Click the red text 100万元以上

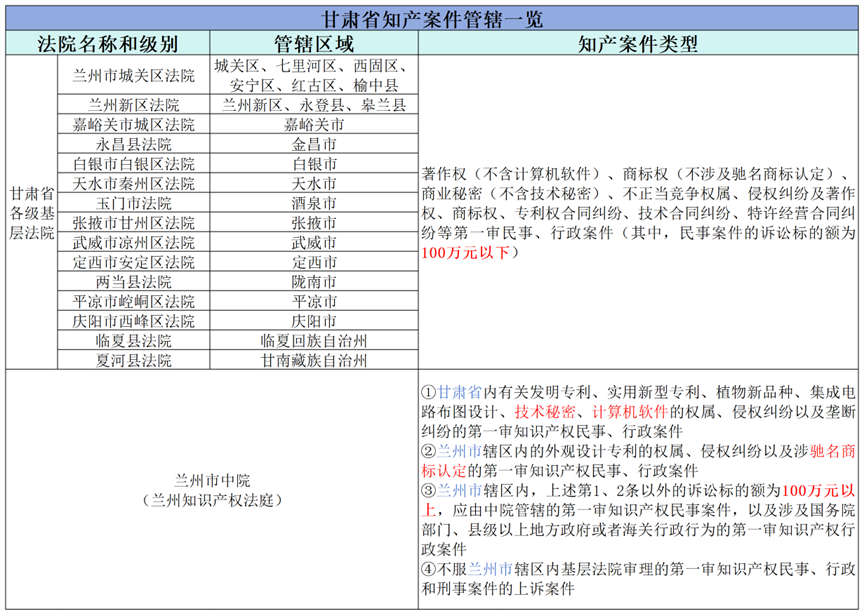tap(818, 491)
